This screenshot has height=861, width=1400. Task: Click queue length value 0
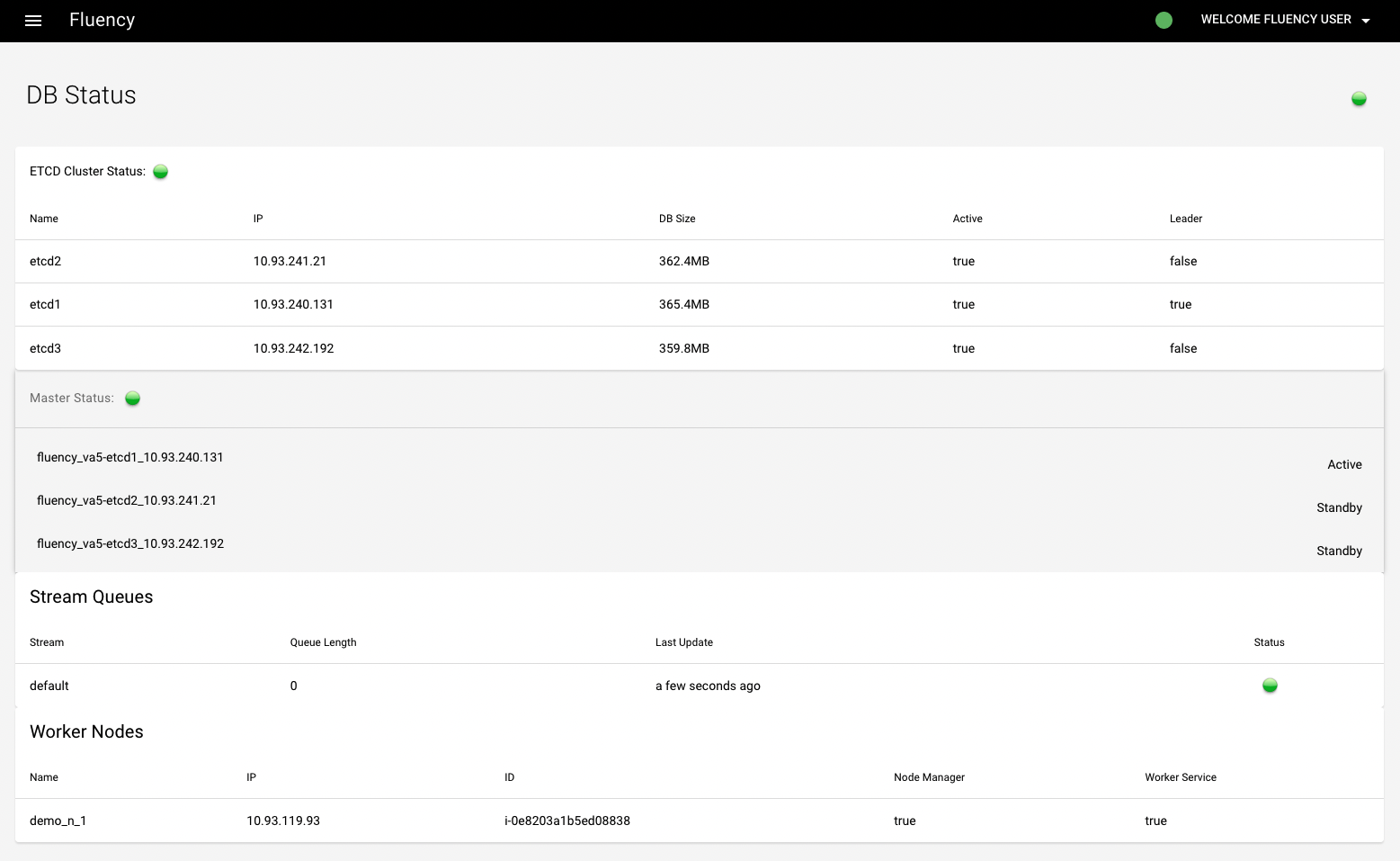coord(293,686)
